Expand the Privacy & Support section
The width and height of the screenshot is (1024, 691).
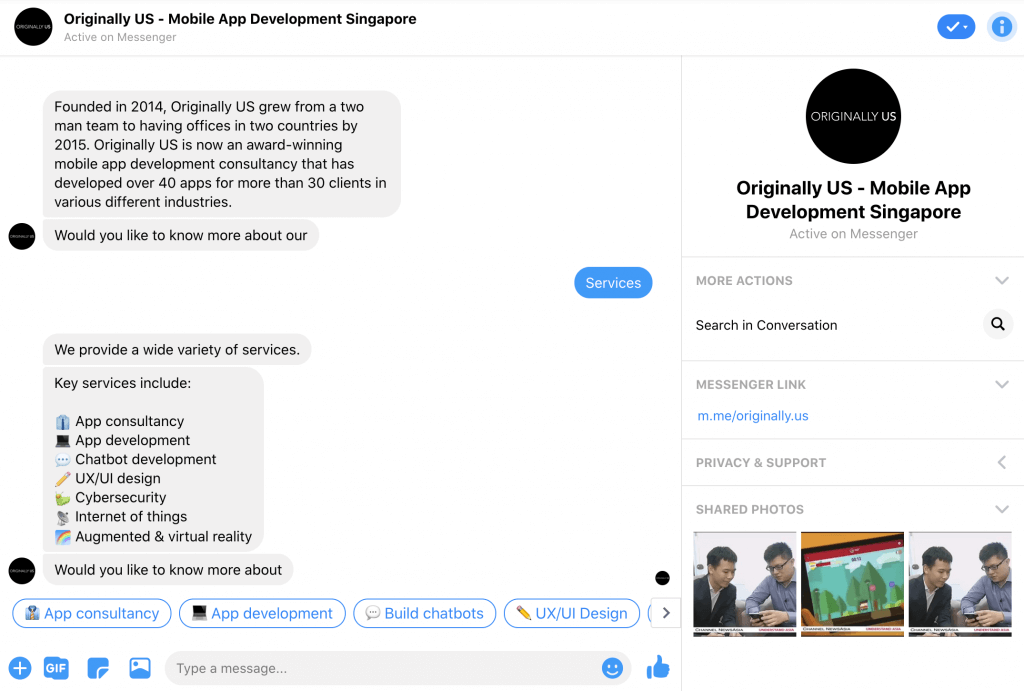pos(1002,462)
